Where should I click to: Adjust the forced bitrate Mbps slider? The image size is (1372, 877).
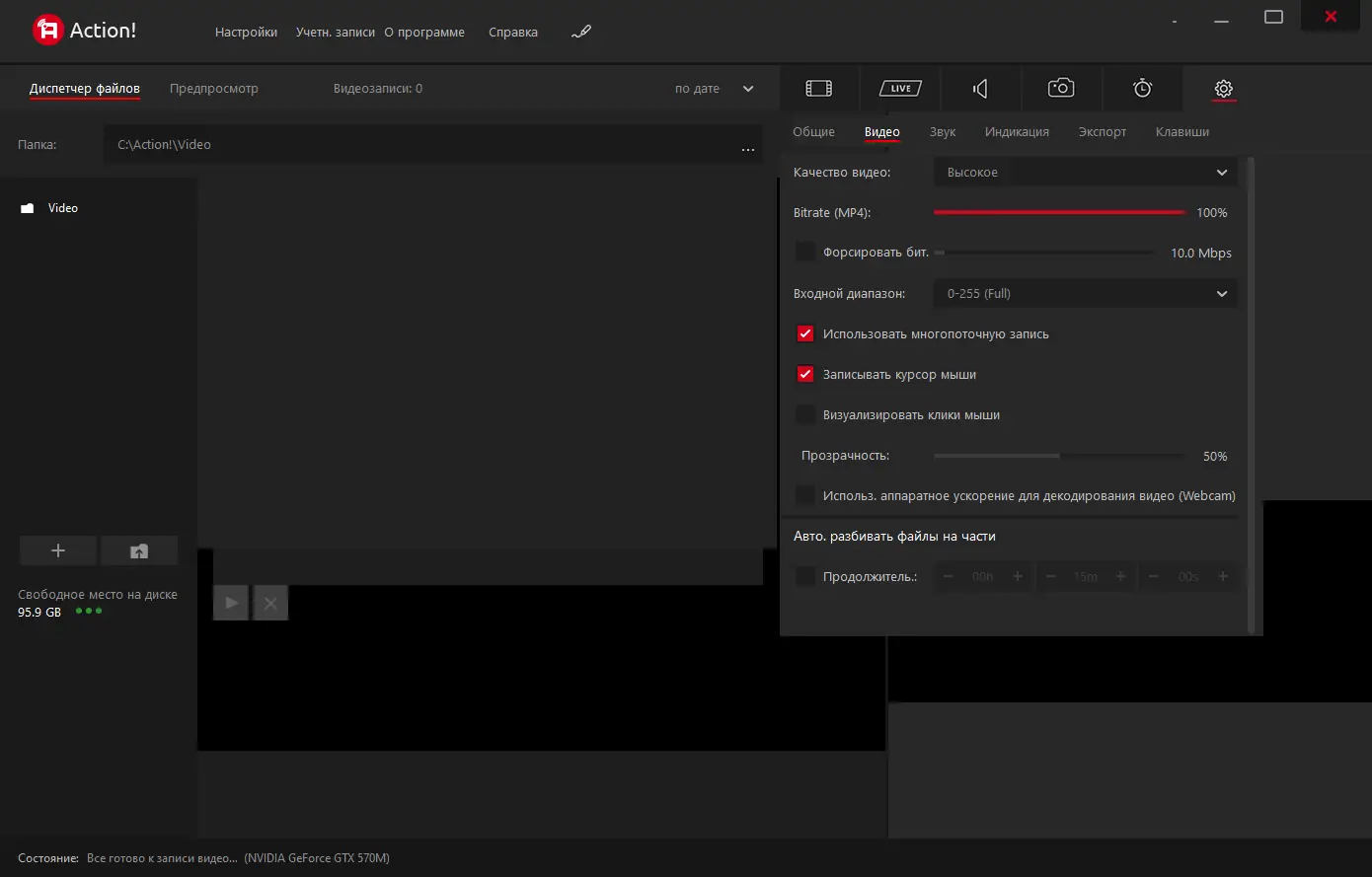point(1043,253)
